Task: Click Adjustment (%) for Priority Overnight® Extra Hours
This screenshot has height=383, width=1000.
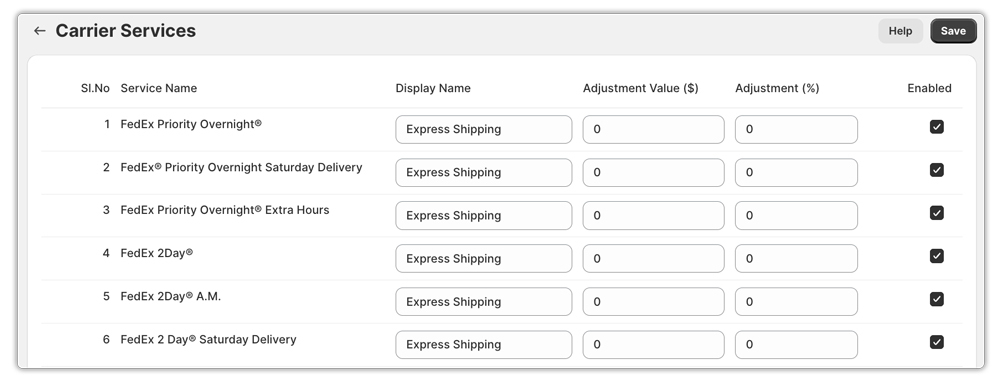Action: pos(796,215)
